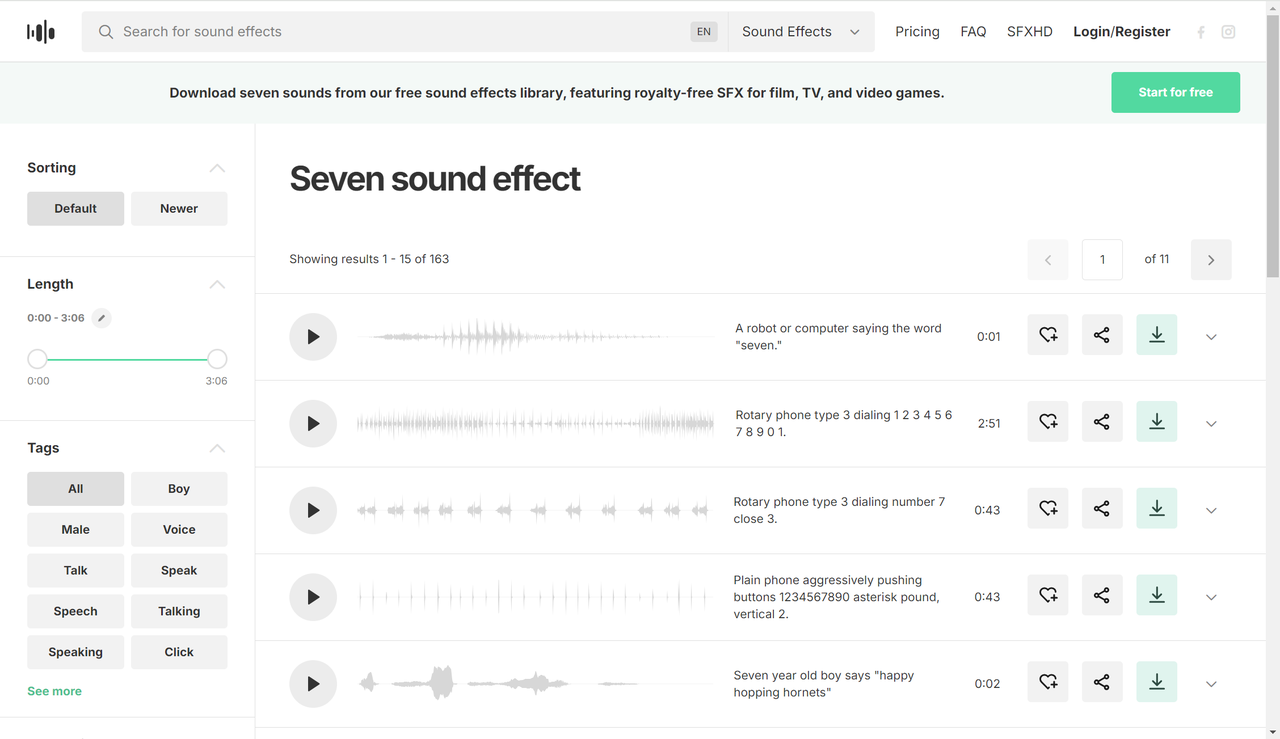Image resolution: width=1280 pixels, height=739 pixels.
Task: Favorite the rotary phone dialing 1 2 3 sound
Action: [1047, 421]
